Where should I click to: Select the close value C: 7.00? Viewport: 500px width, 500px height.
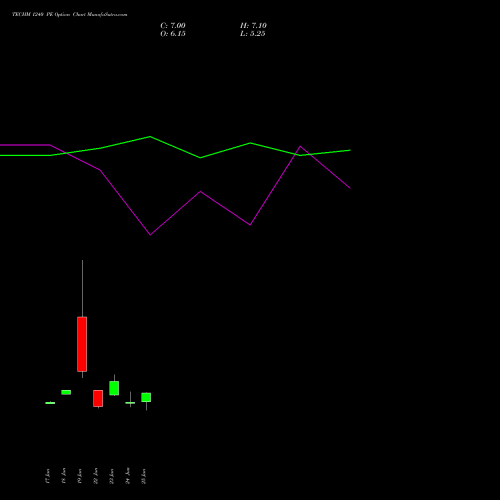(173, 26)
